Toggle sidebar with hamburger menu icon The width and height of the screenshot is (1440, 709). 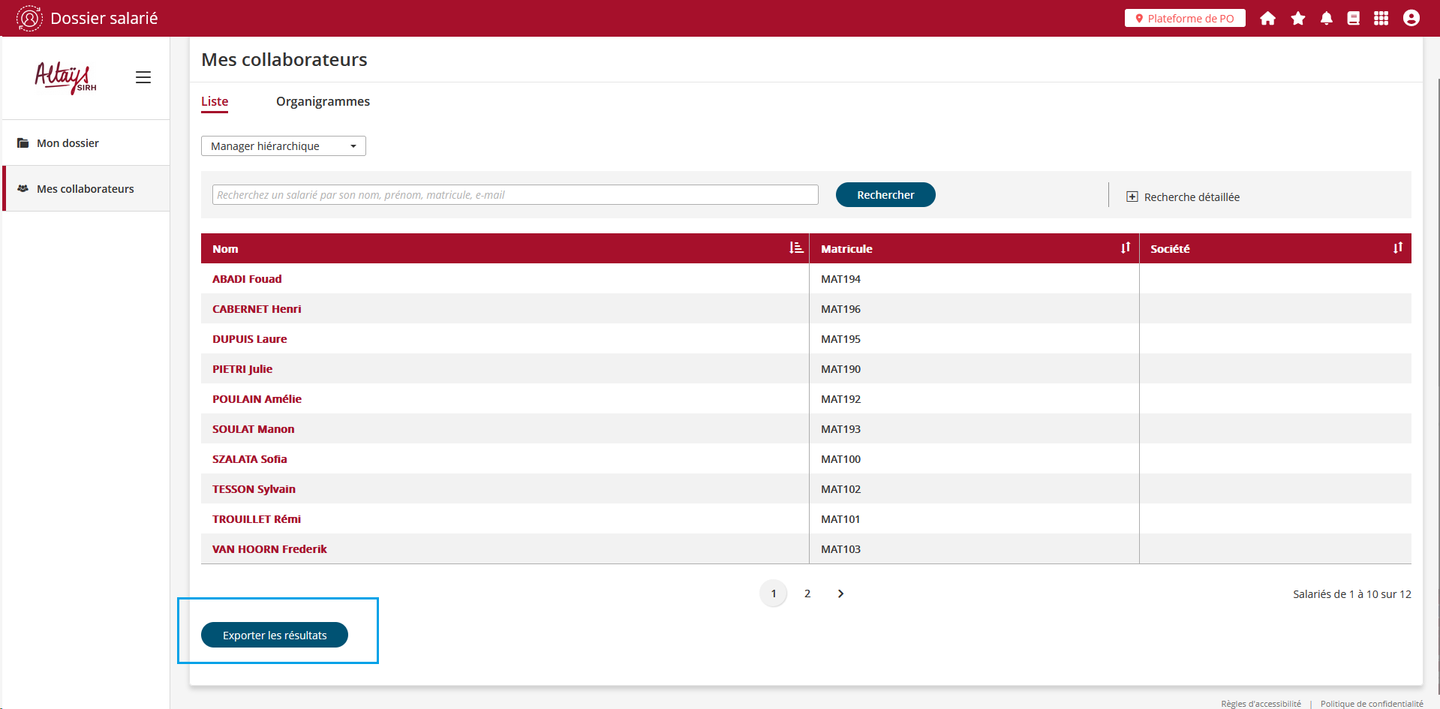[143, 77]
